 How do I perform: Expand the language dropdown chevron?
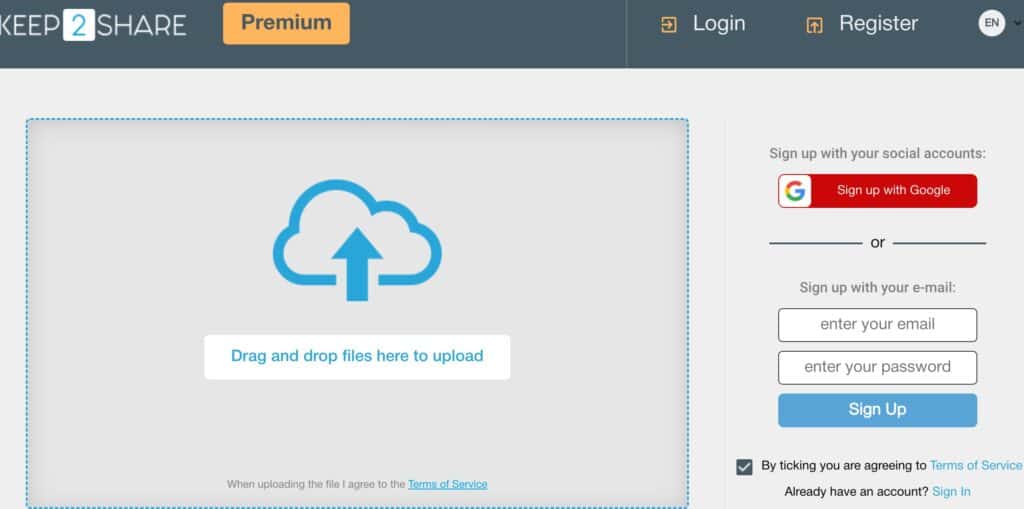click(x=1017, y=24)
